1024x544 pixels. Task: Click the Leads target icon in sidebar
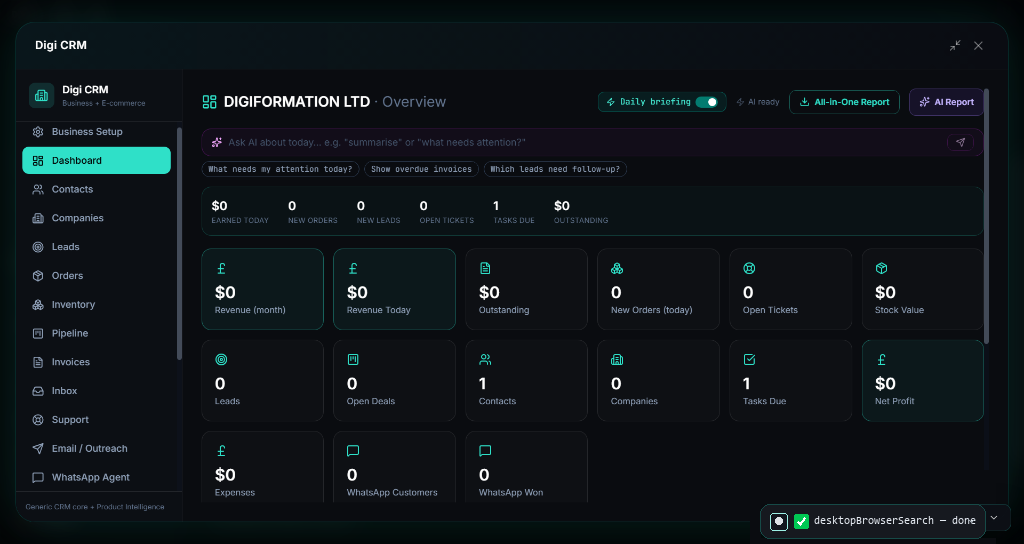[38, 247]
